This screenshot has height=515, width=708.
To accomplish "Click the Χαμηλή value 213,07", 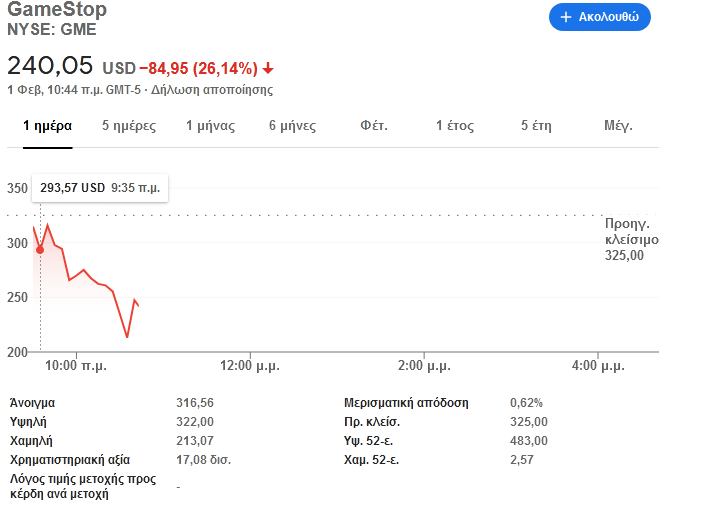I will [x=195, y=441].
